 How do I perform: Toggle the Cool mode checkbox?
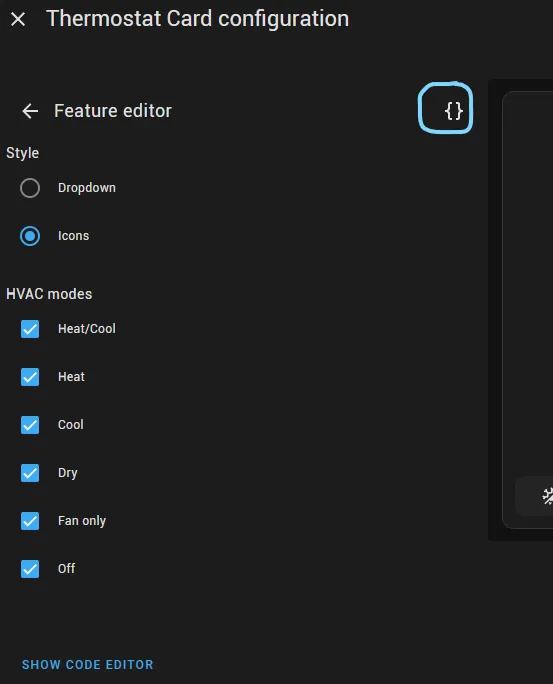click(30, 425)
